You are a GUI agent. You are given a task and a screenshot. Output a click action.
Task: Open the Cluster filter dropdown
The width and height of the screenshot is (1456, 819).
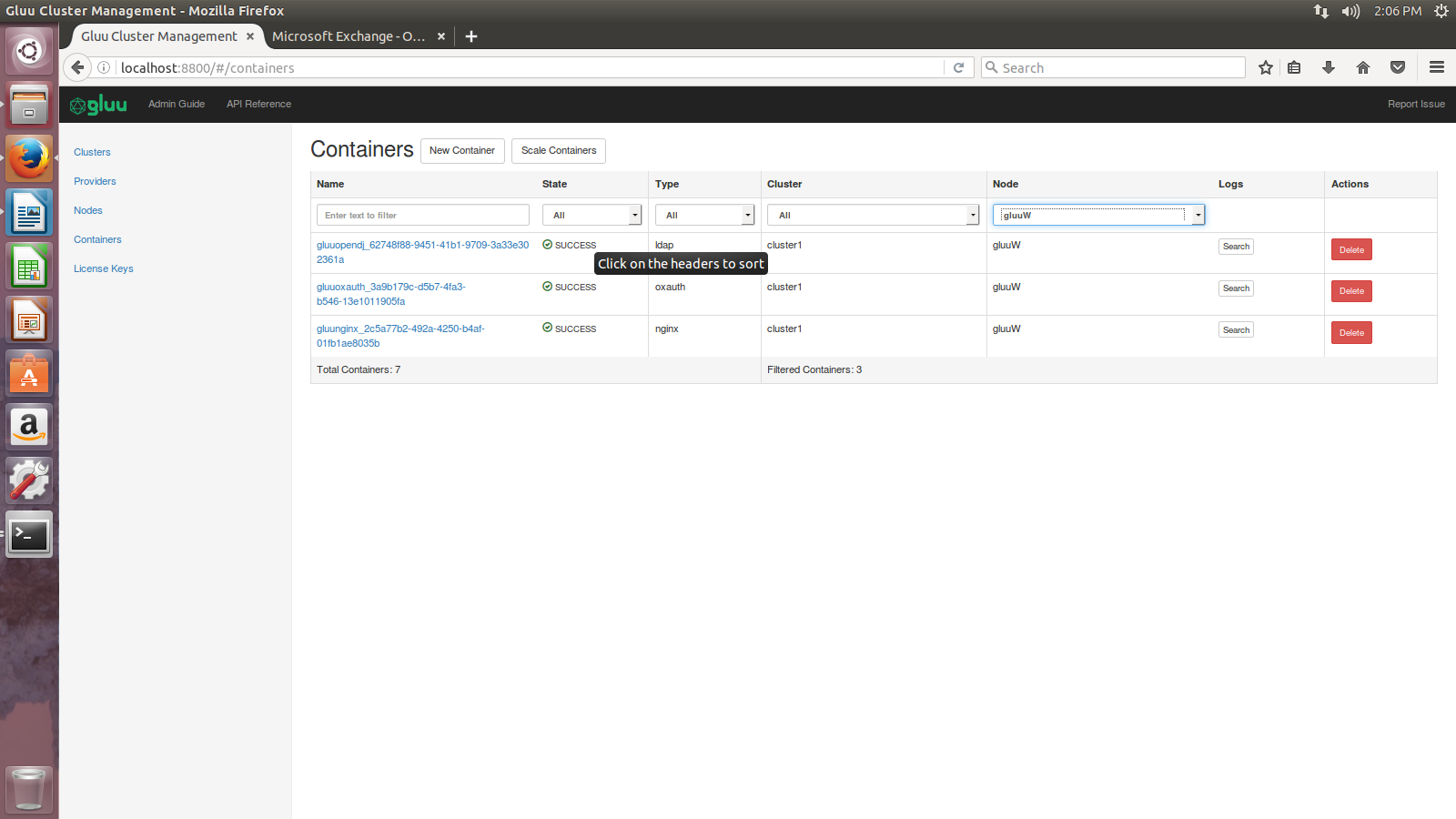(874, 215)
